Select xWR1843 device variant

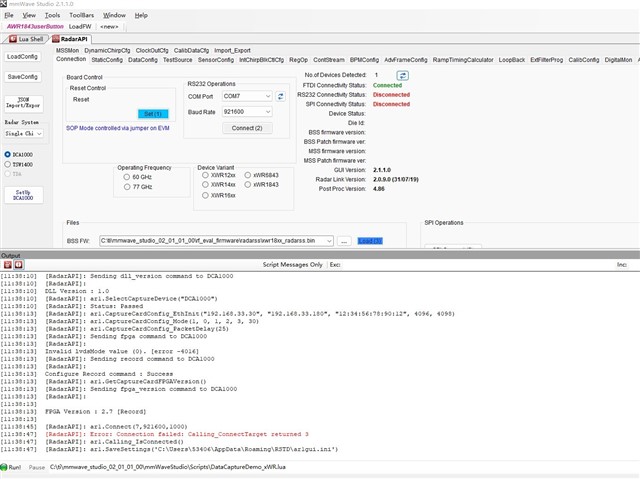click(248, 184)
